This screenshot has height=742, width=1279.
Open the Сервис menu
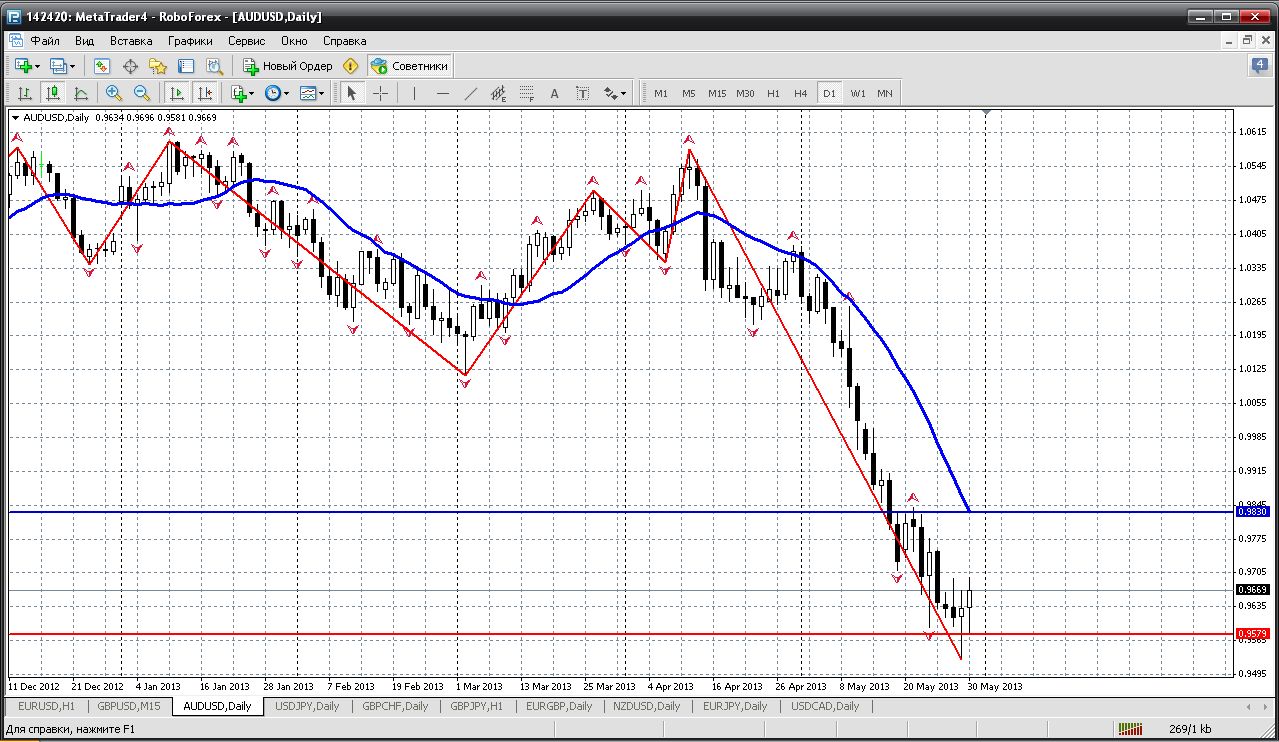point(246,41)
